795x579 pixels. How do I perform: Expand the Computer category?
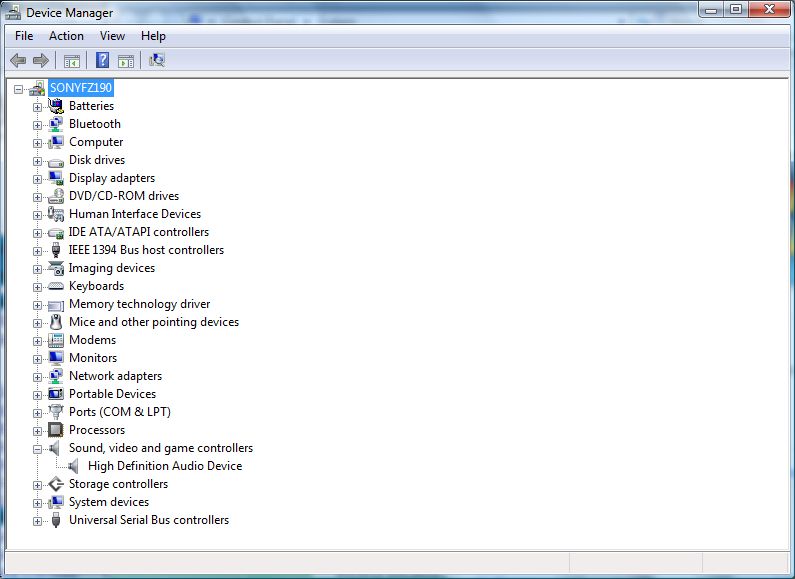tap(38, 143)
